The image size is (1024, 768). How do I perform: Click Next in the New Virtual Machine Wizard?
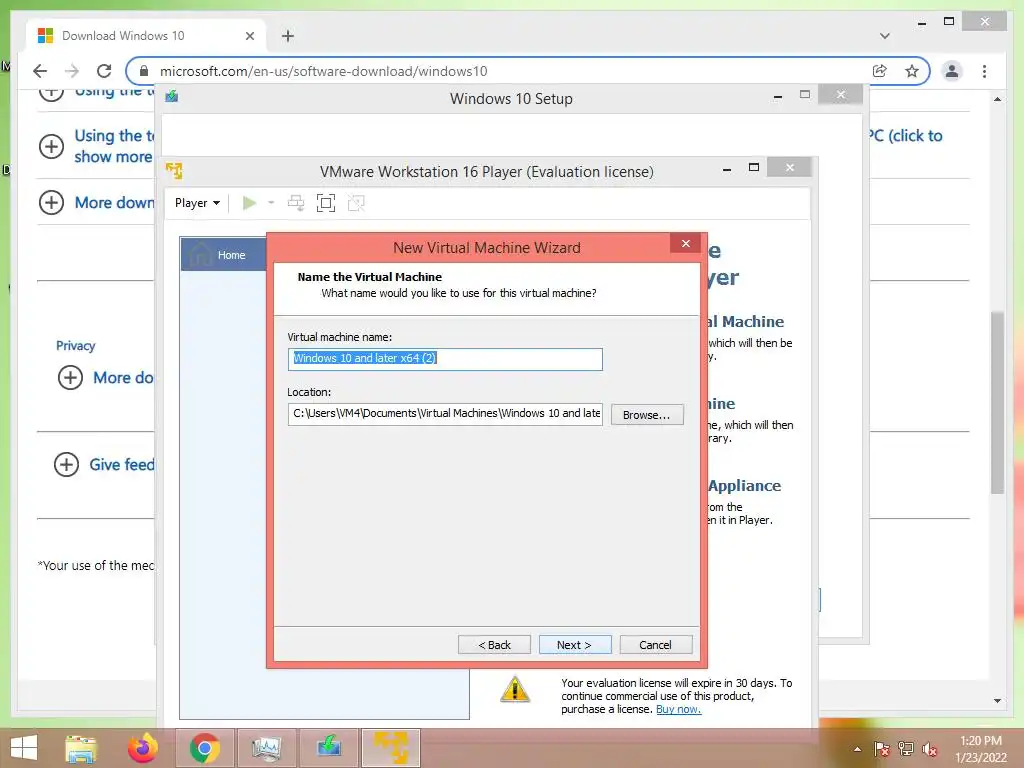tap(575, 645)
